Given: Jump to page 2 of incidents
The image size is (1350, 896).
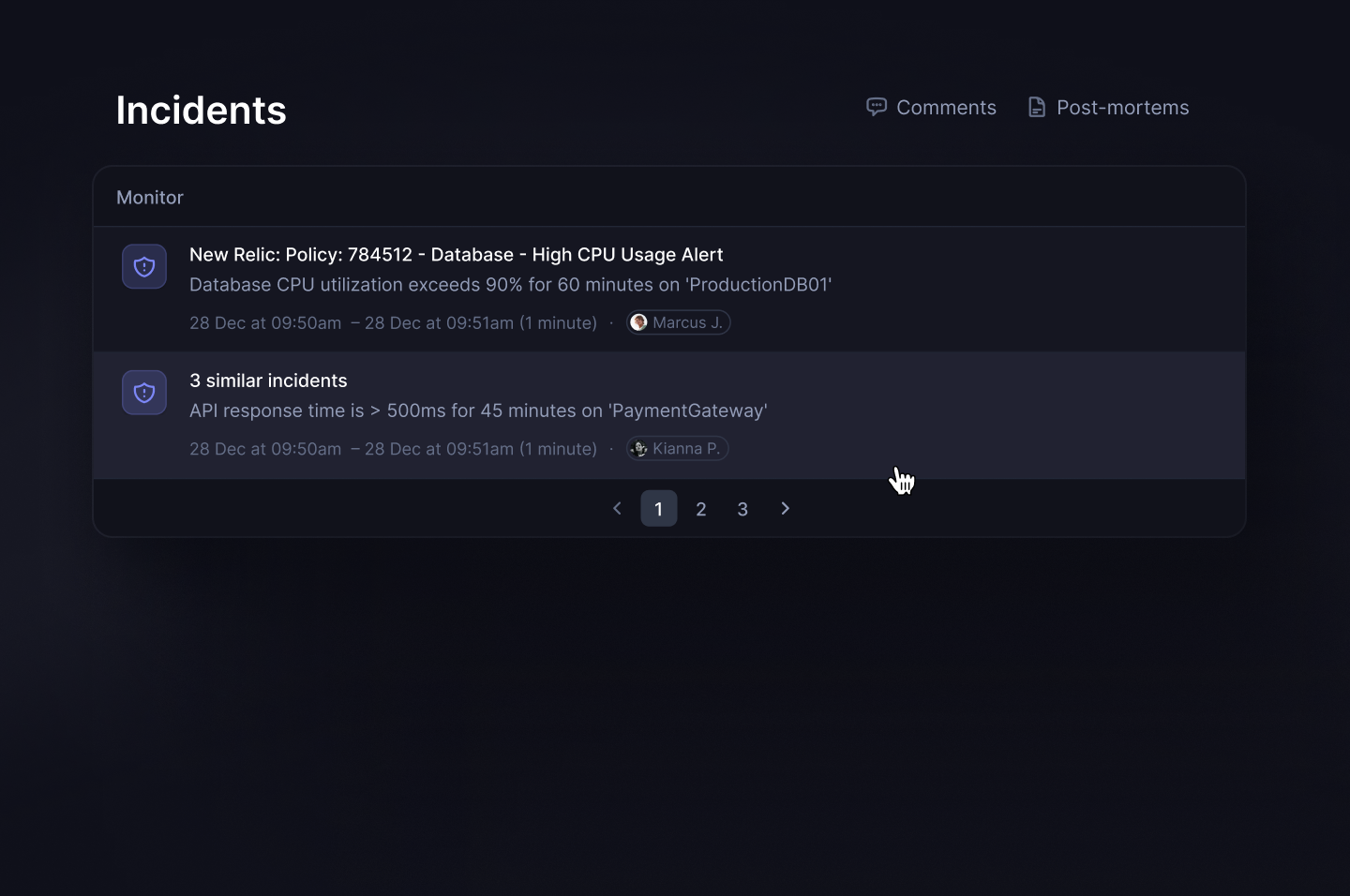Looking at the screenshot, I should coord(700,508).
